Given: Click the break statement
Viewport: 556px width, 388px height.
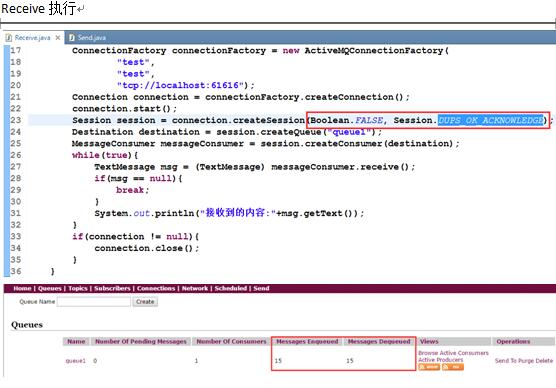Looking at the screenshot, I should tap(132, 190).
